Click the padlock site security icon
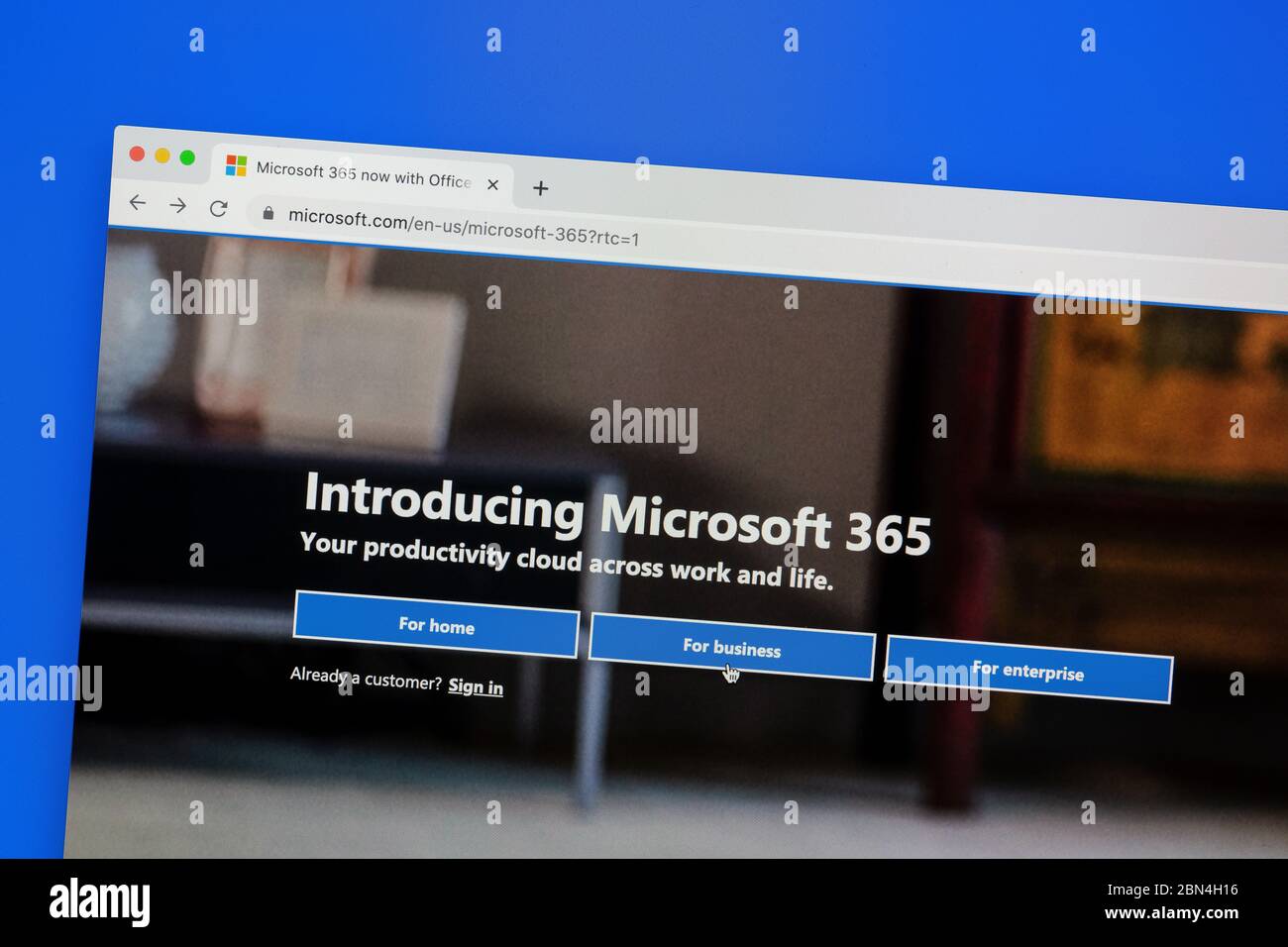Viewport: 1288px width, 947px height. click(x=267, y=212)
